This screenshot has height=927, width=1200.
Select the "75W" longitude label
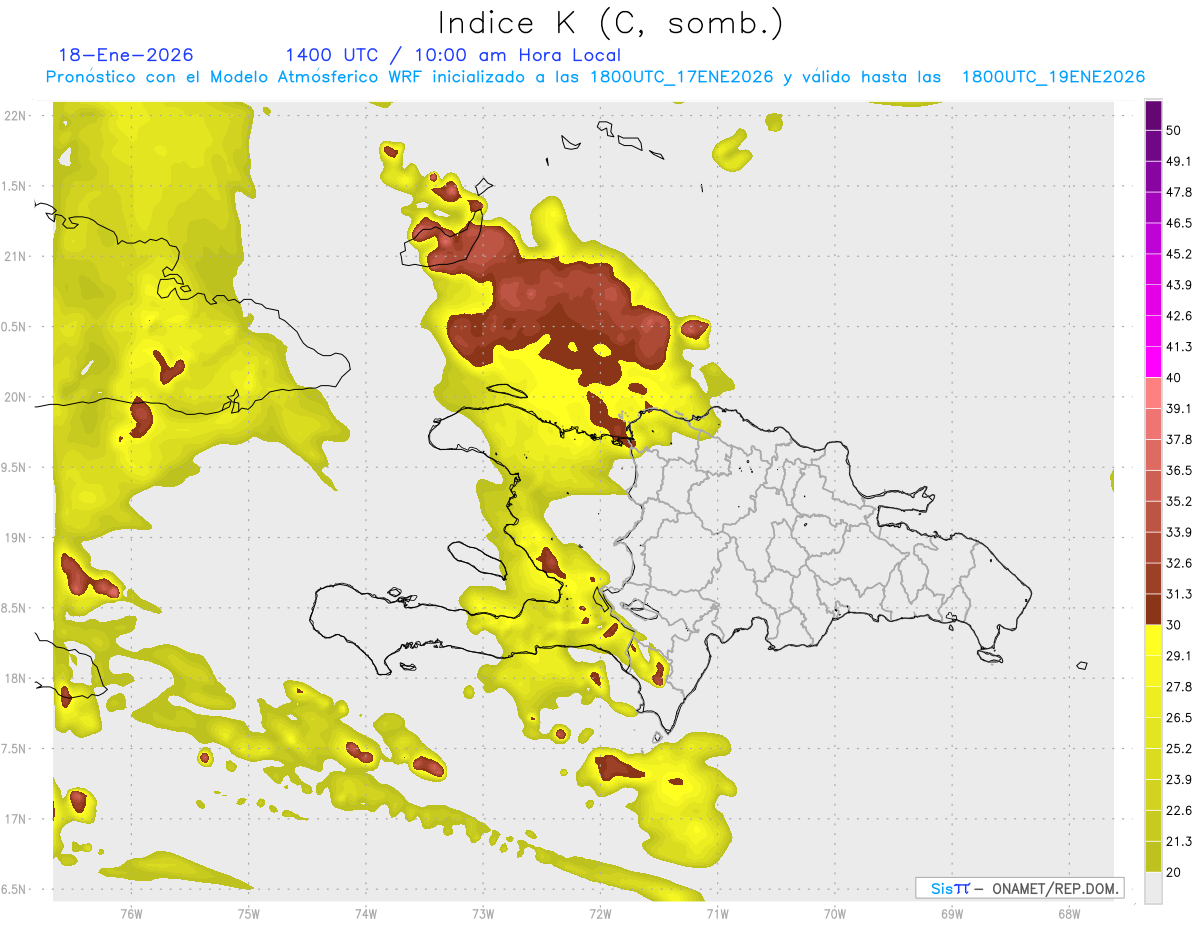249,913
